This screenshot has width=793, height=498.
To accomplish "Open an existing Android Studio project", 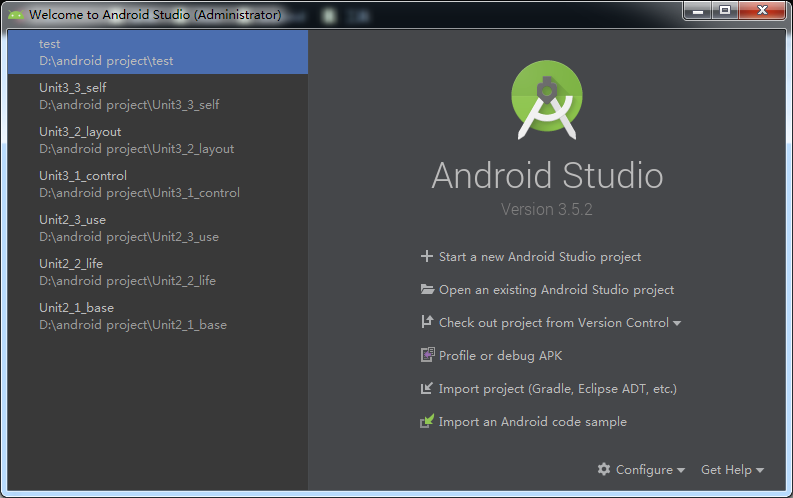I will coord(556,290).
